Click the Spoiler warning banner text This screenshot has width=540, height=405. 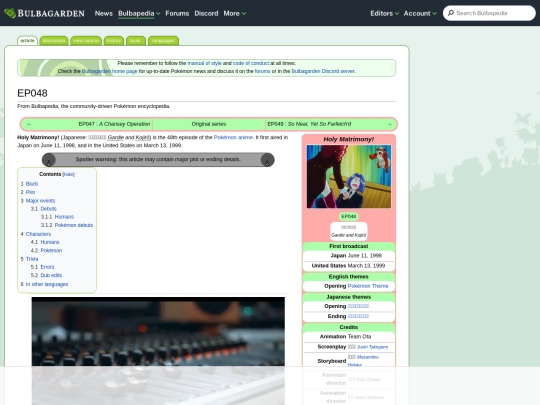click(158, 159)
